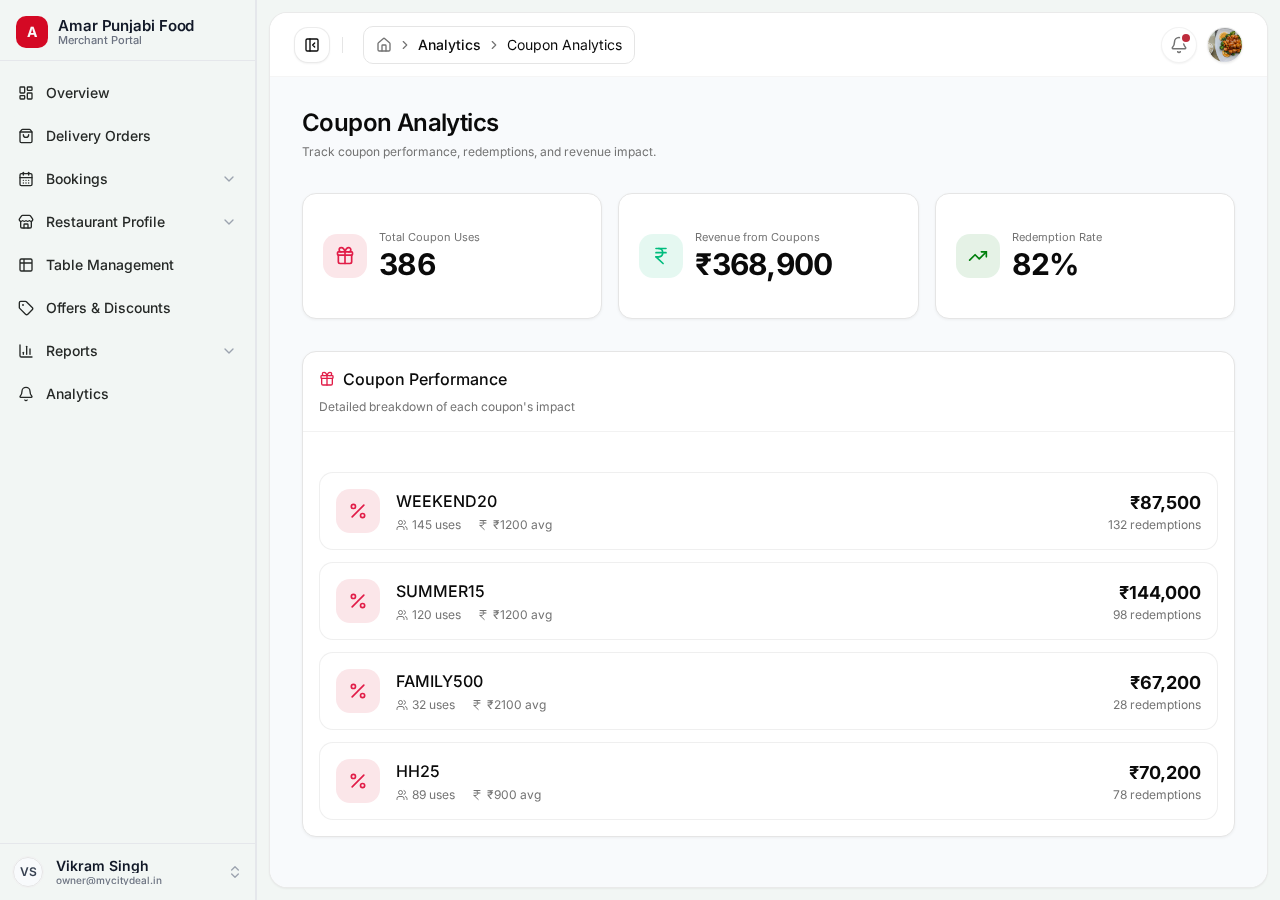Click the 132 redemptions text
1280x900 pixels.
pos(1154,525)
